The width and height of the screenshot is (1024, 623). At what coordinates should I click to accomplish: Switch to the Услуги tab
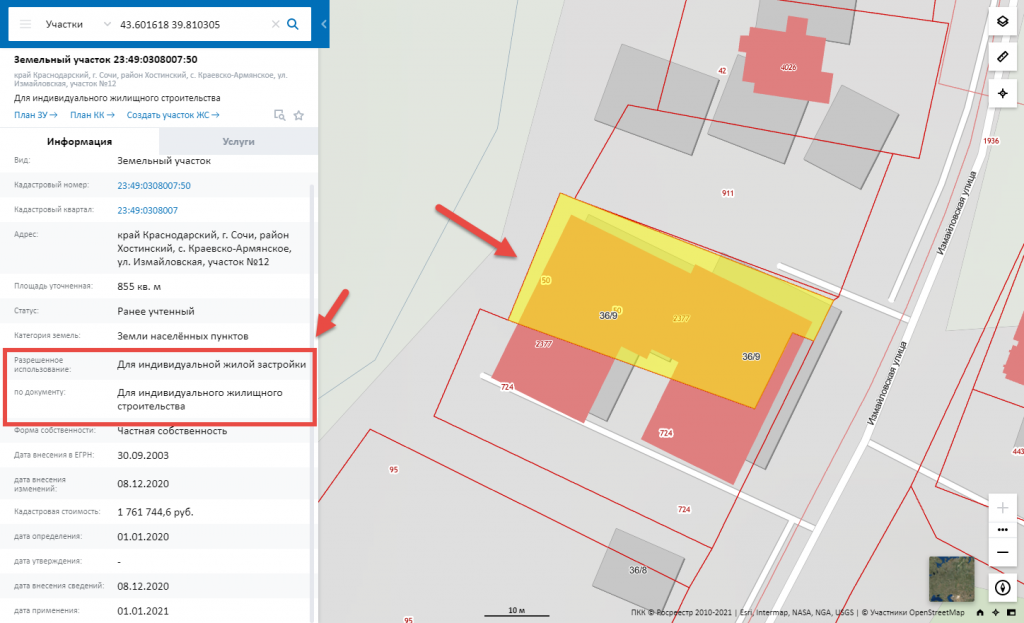pyautogui.click(x=238, y=142)
